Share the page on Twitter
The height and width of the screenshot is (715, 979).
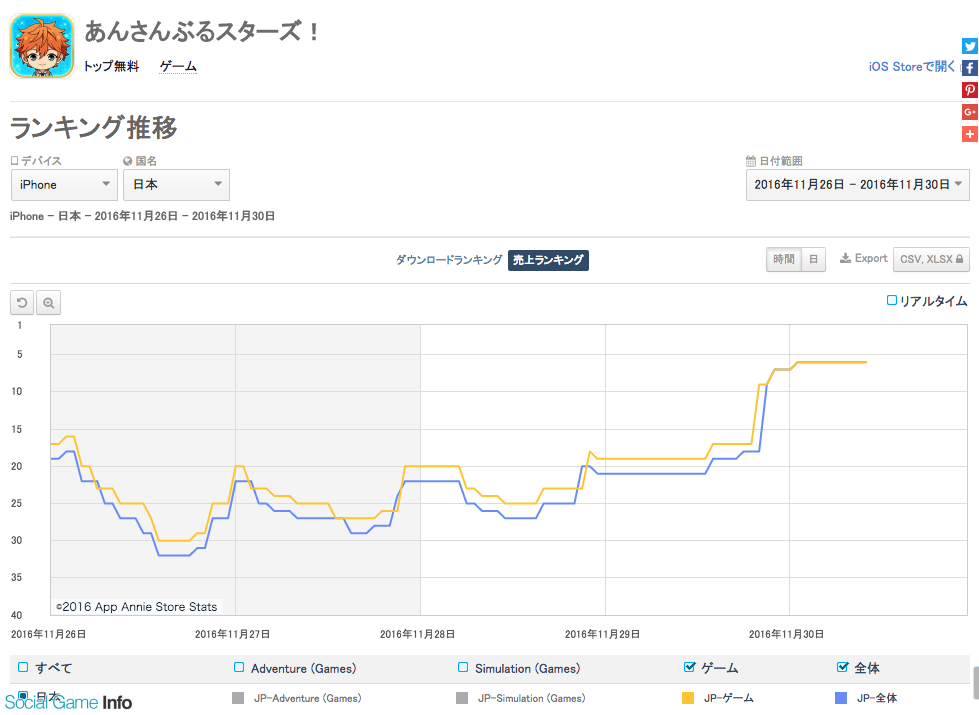[970, 46]
